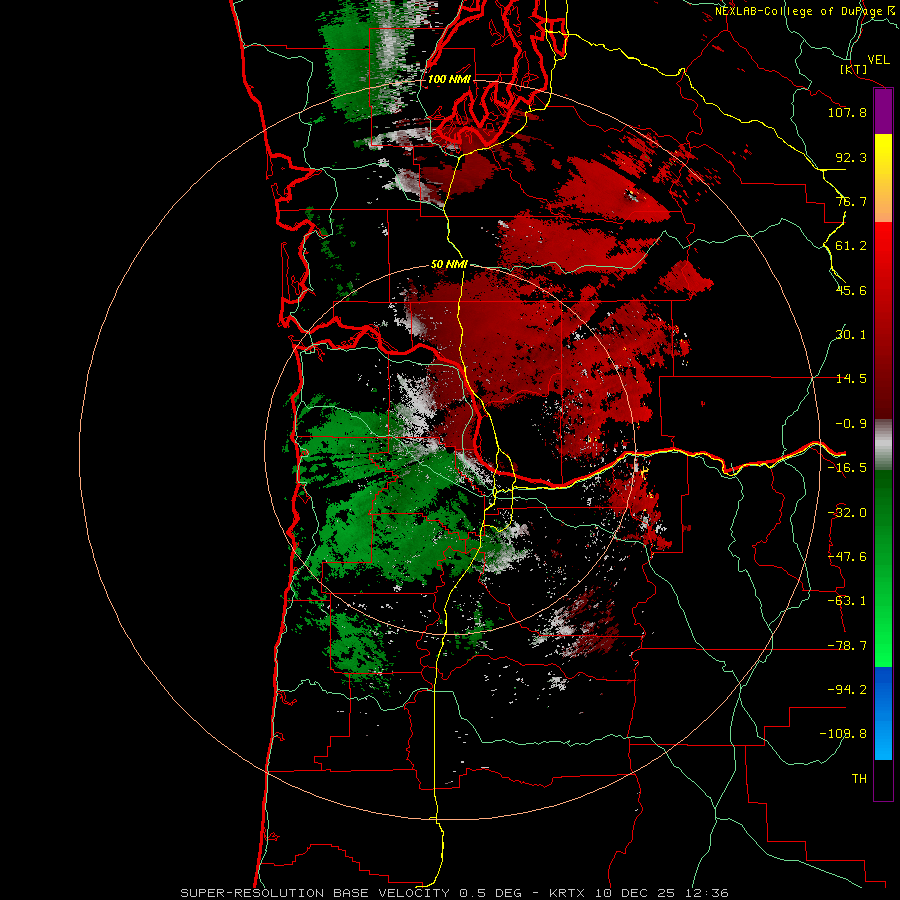Click the -0.9 velocity scale value

(x=851, y=424)
